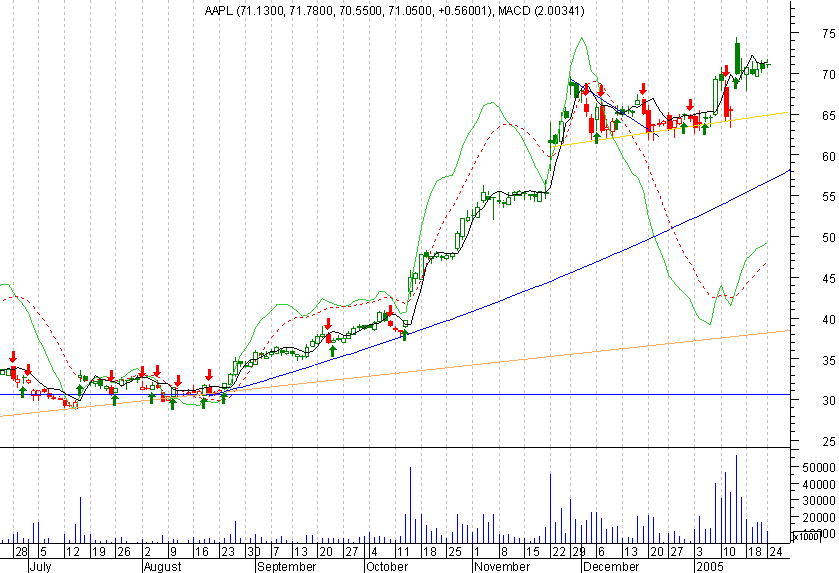Select the November month label
Viewport: 839px width, 573px height.
[502, 567]
